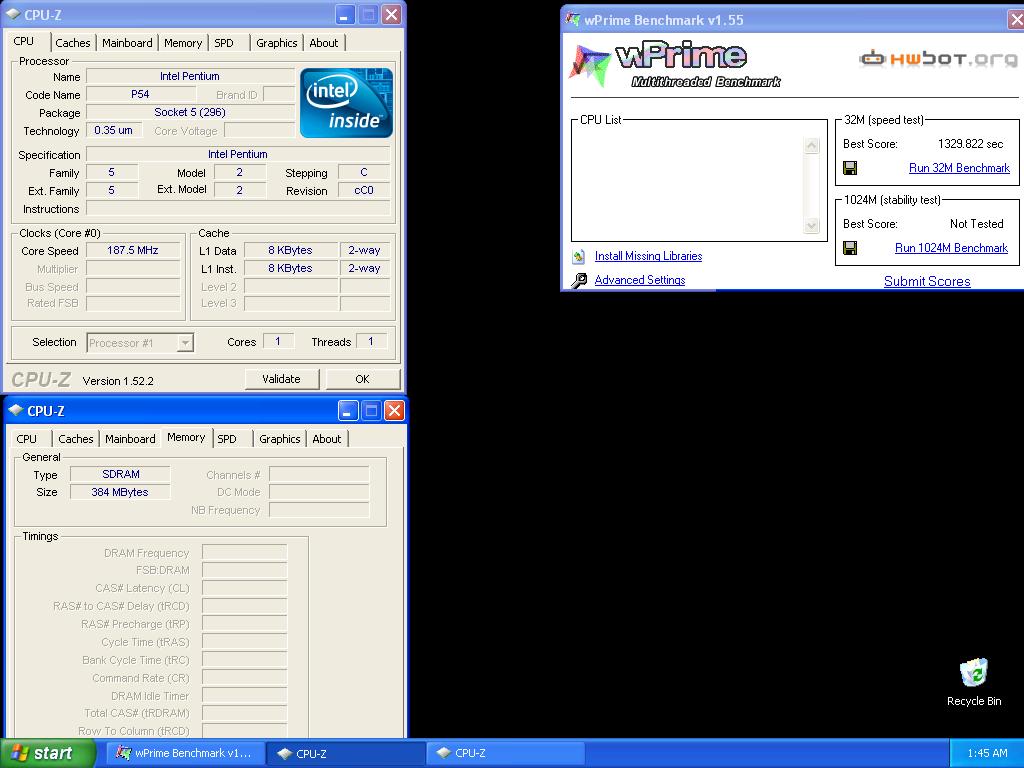Image resolution: width=1024 pixels, height=768 pixels.
Task: Click the bottom CPU-Z title bar icon
Action: point(16,411)
